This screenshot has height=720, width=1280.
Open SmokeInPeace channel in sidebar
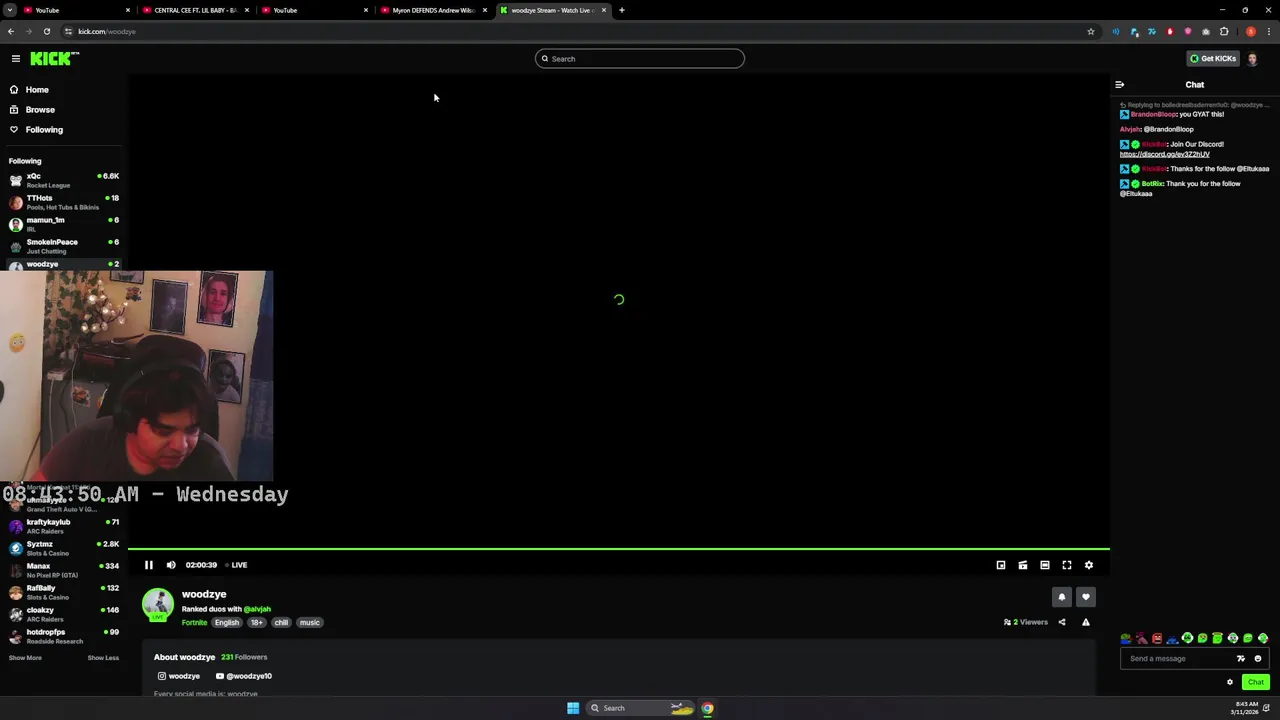(x=64, y=246)
